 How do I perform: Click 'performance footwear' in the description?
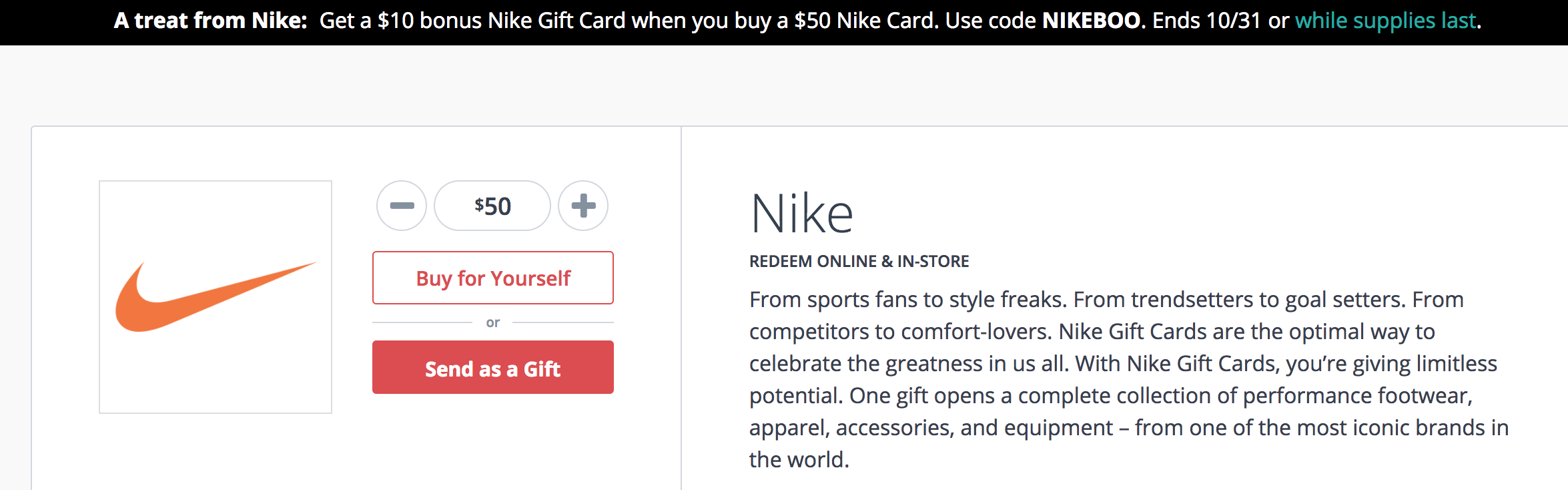[x=1356, y=396]
